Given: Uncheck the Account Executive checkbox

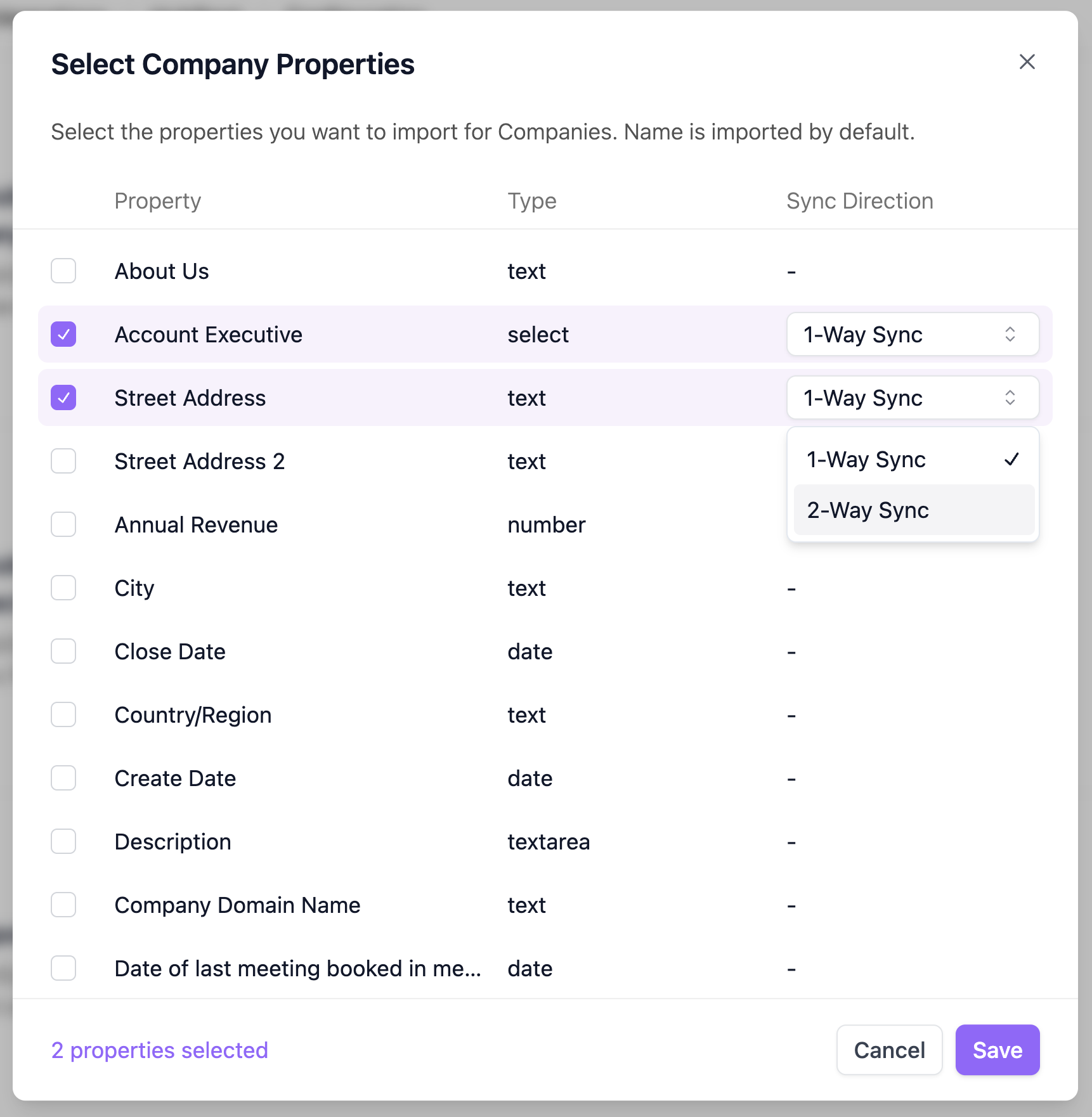Looking at the screenshot, I should 63,335.
